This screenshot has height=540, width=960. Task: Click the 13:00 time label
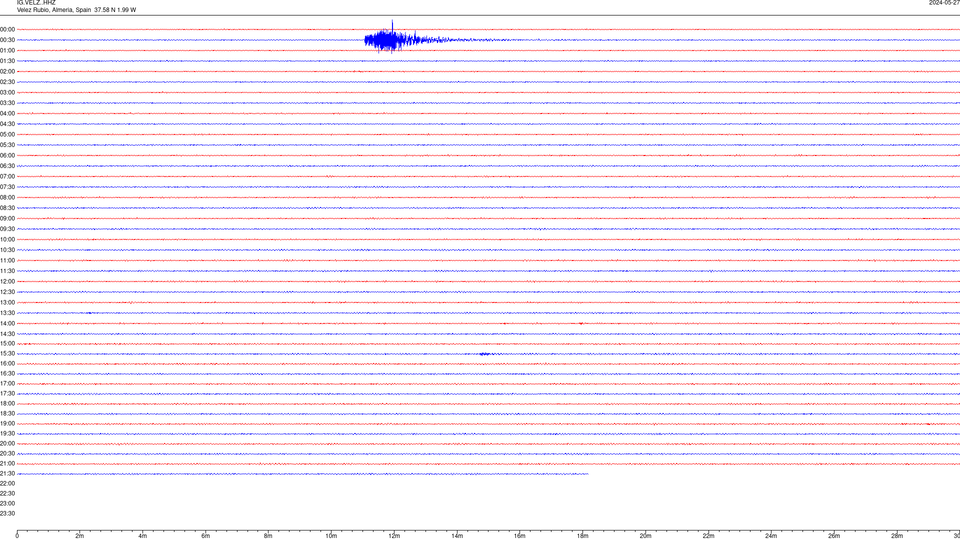pos(7,303)
